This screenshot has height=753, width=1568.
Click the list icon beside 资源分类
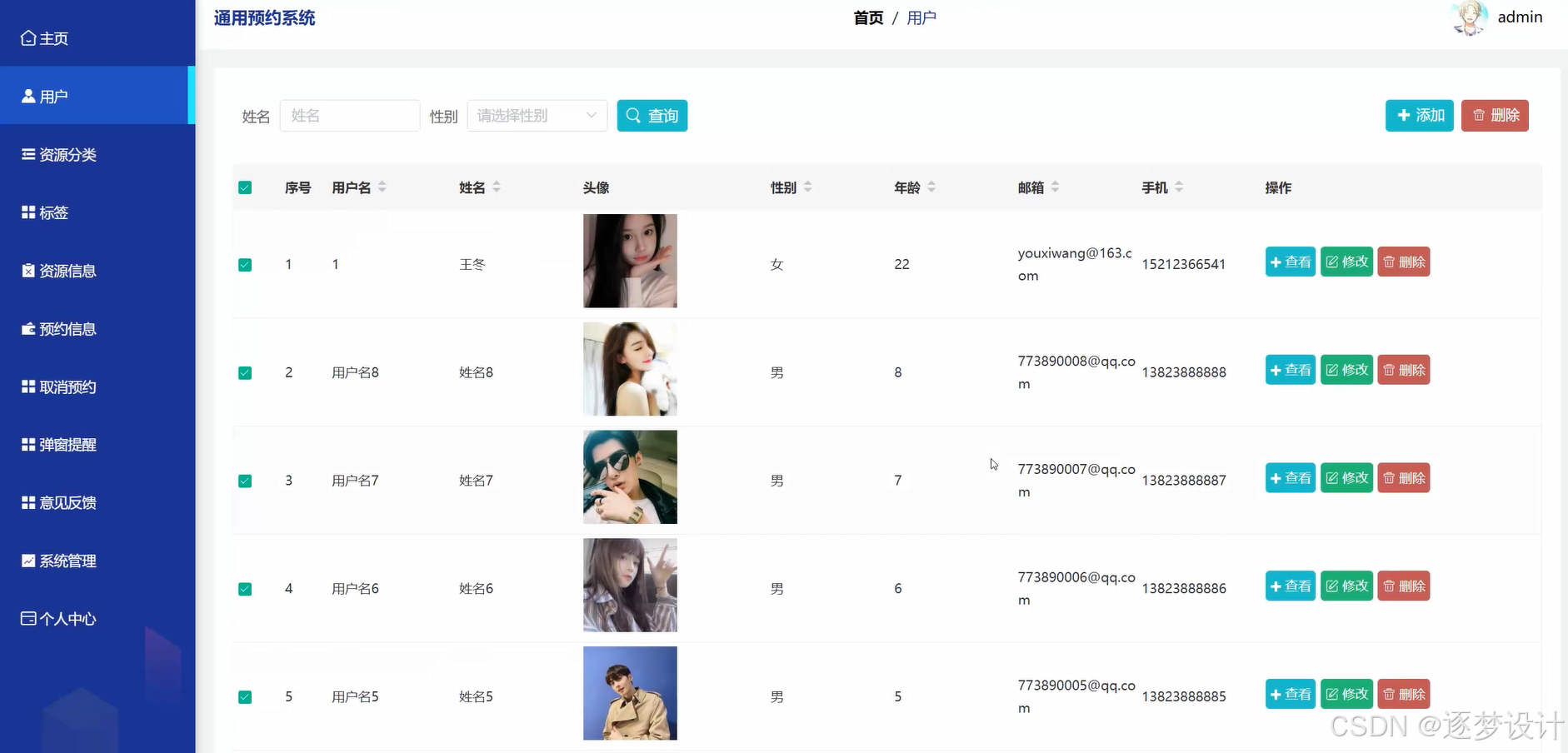[x=28, y=154]
